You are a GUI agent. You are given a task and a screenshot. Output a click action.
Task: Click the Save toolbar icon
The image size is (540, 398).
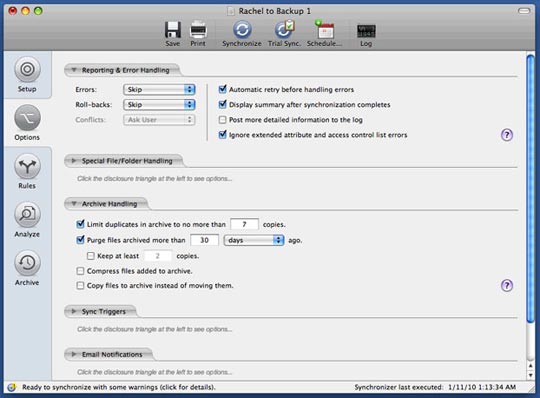173,33
